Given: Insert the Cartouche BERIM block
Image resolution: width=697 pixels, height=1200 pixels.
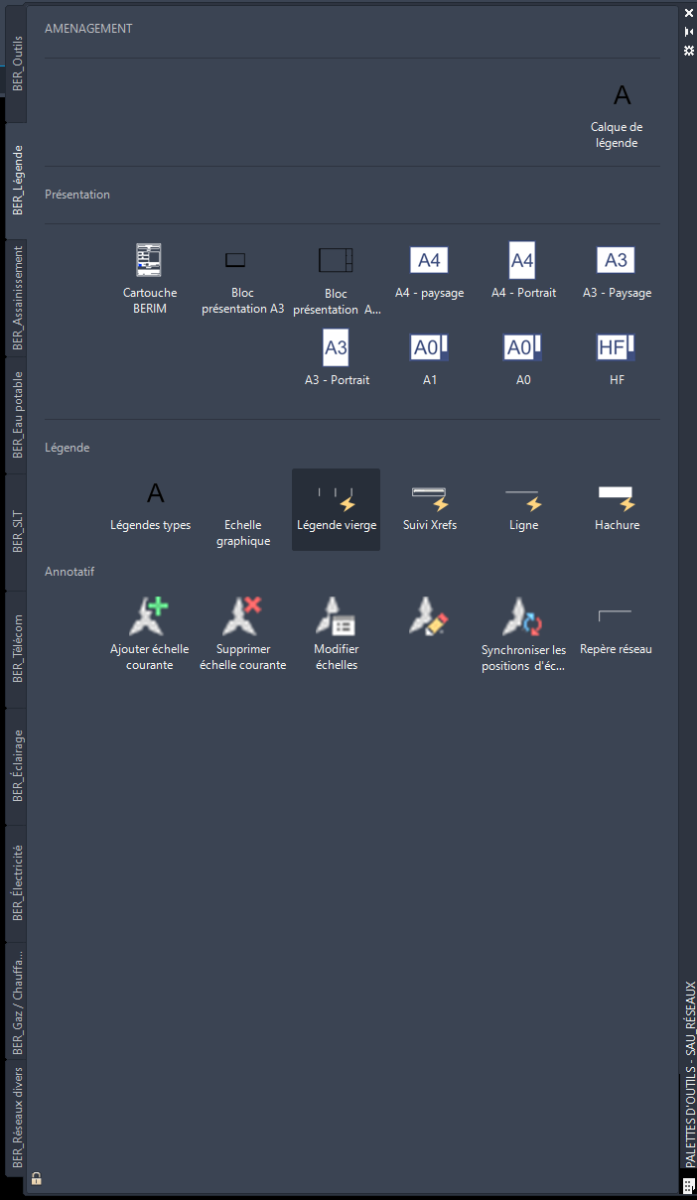Looking at the screenshot, I should point(150,279).
